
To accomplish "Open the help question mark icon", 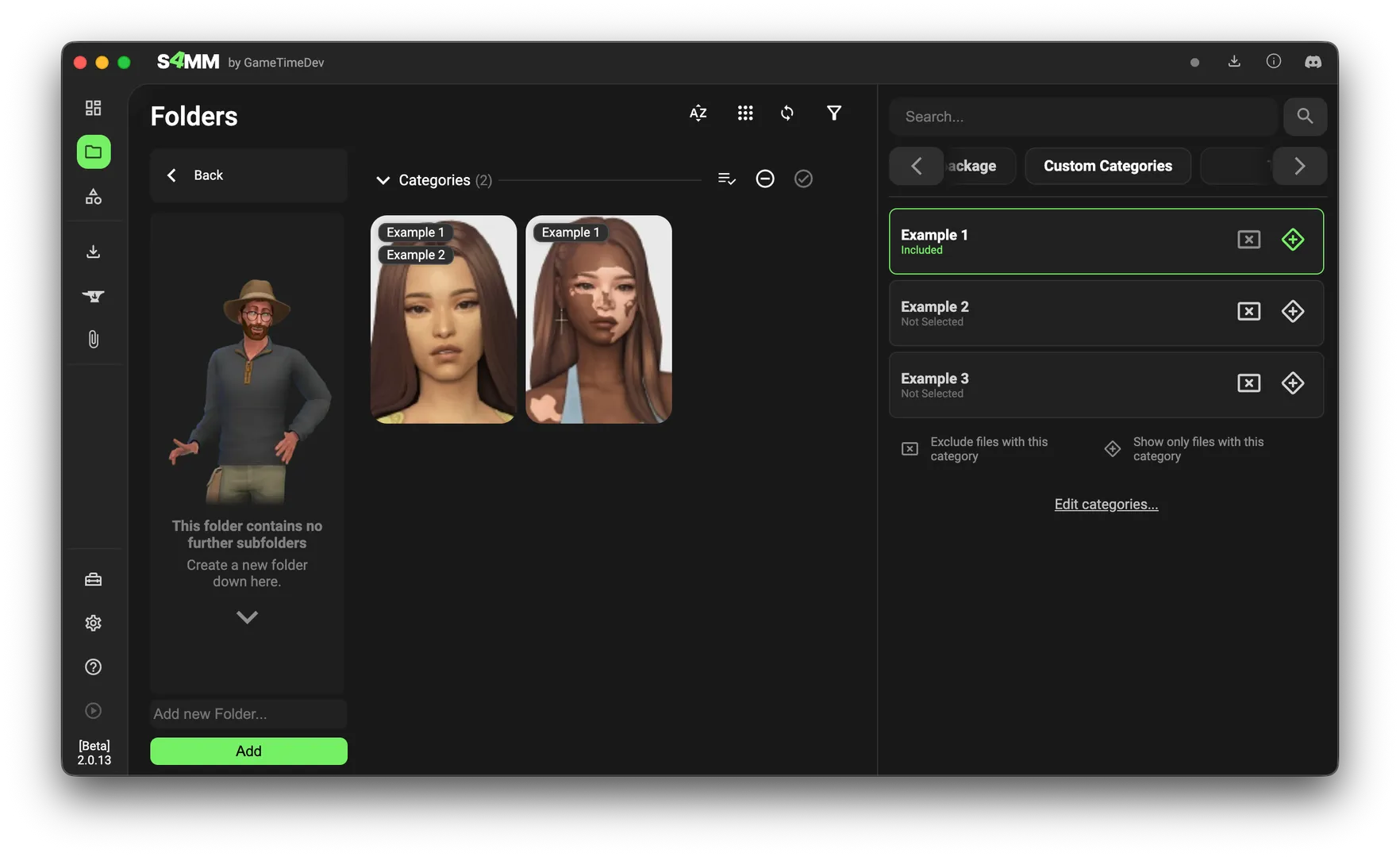I will coord(94,667).
